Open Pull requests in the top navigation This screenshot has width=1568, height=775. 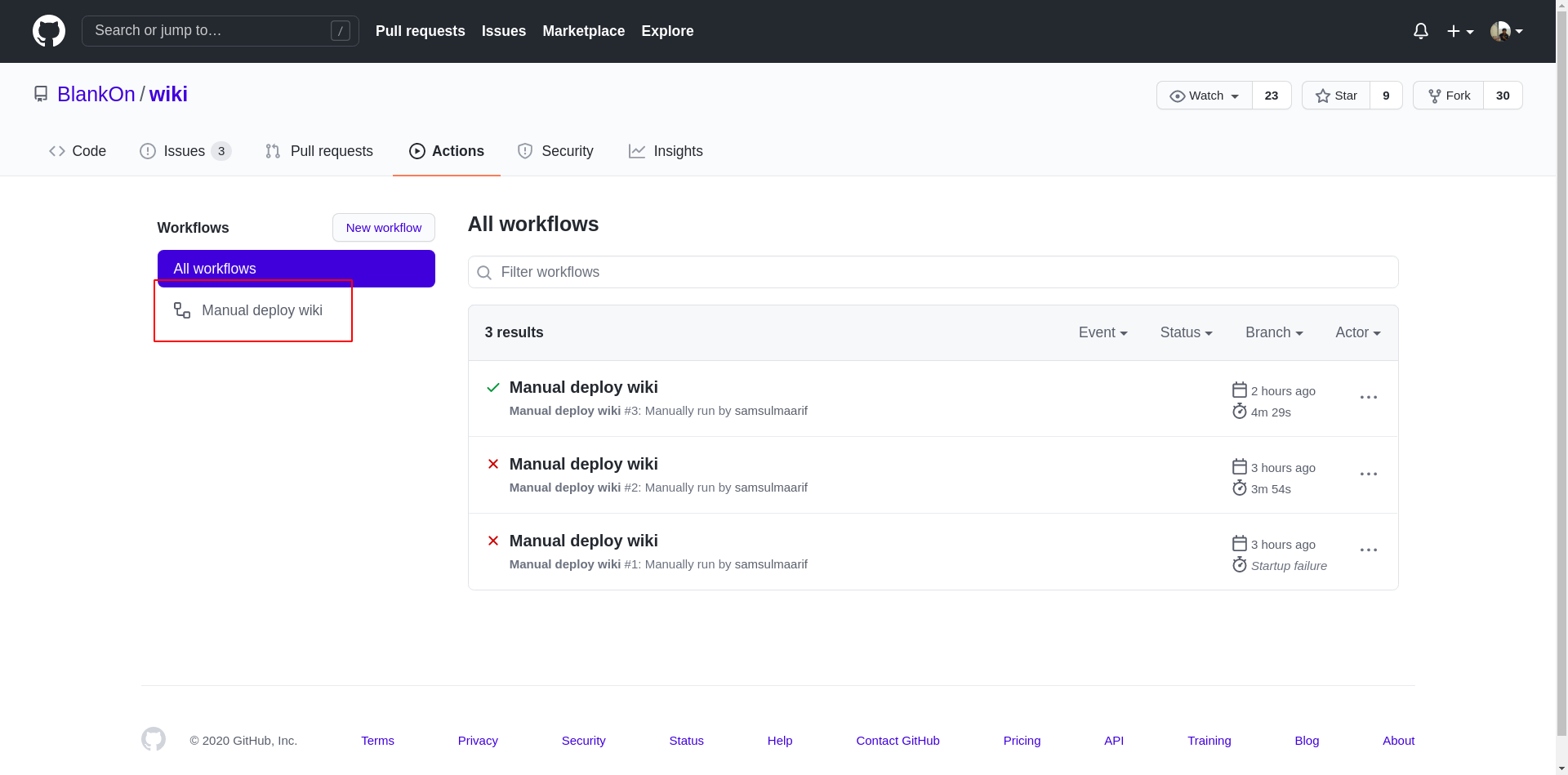point(421,31)
